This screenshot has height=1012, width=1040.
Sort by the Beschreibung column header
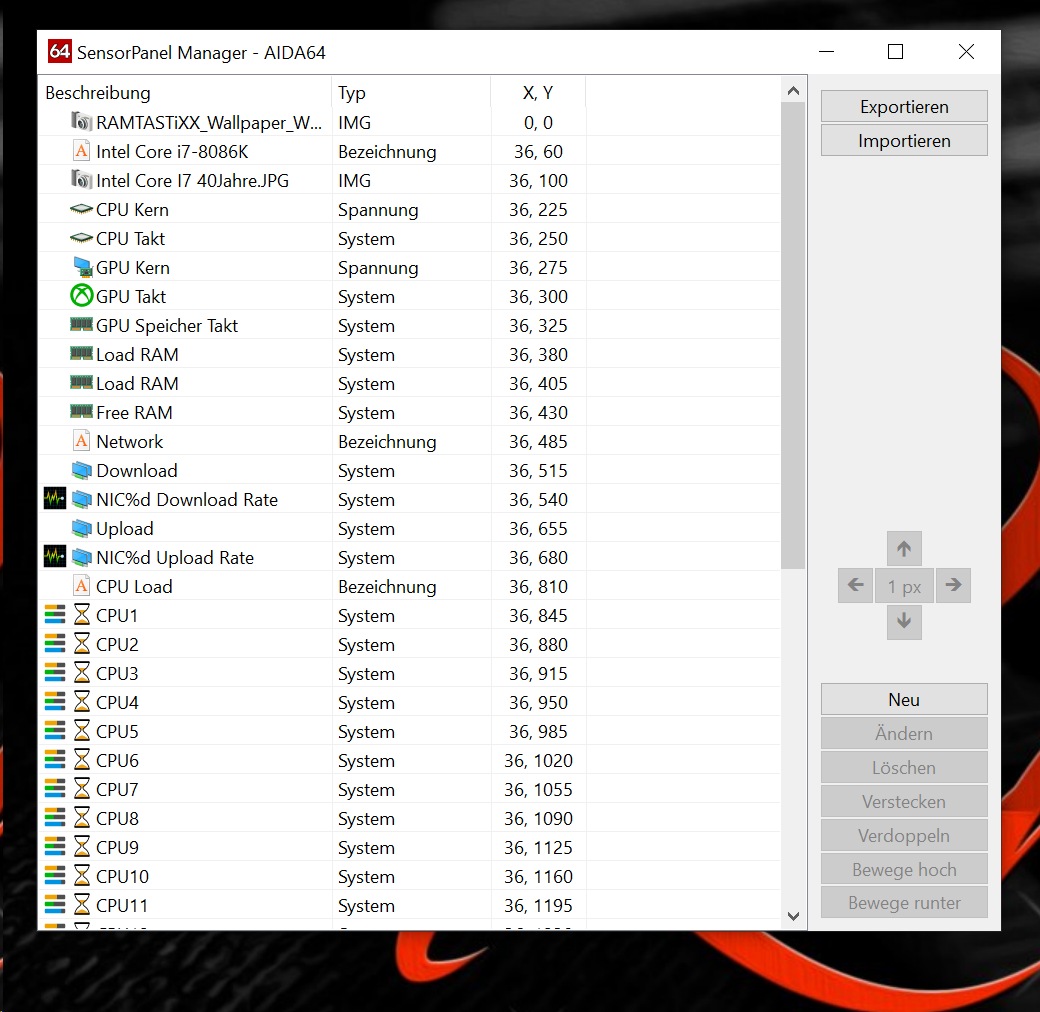pyautogui.click(x=185, y=92)
